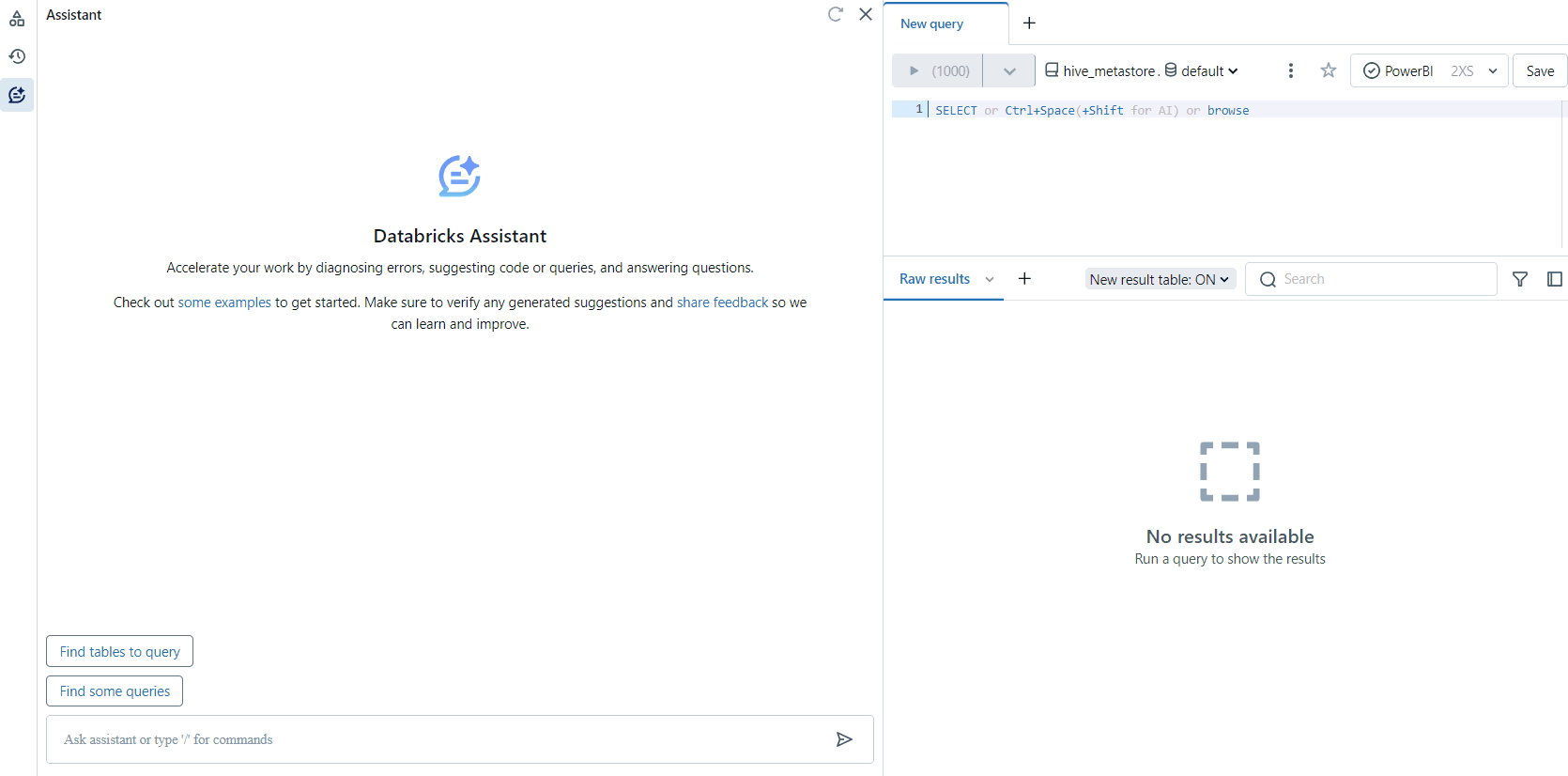Open the 'share feedback' link

pyautogui.click(x=722, y=303)
